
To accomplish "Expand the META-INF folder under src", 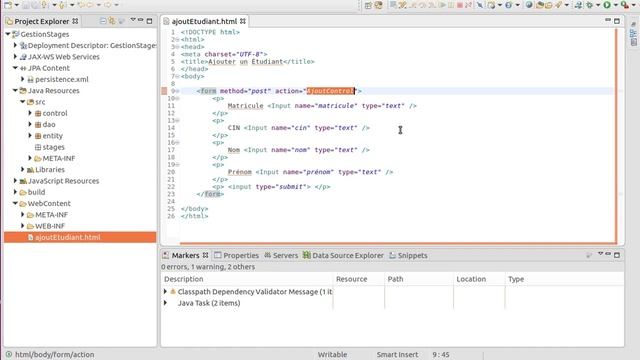I will (30, 158).
